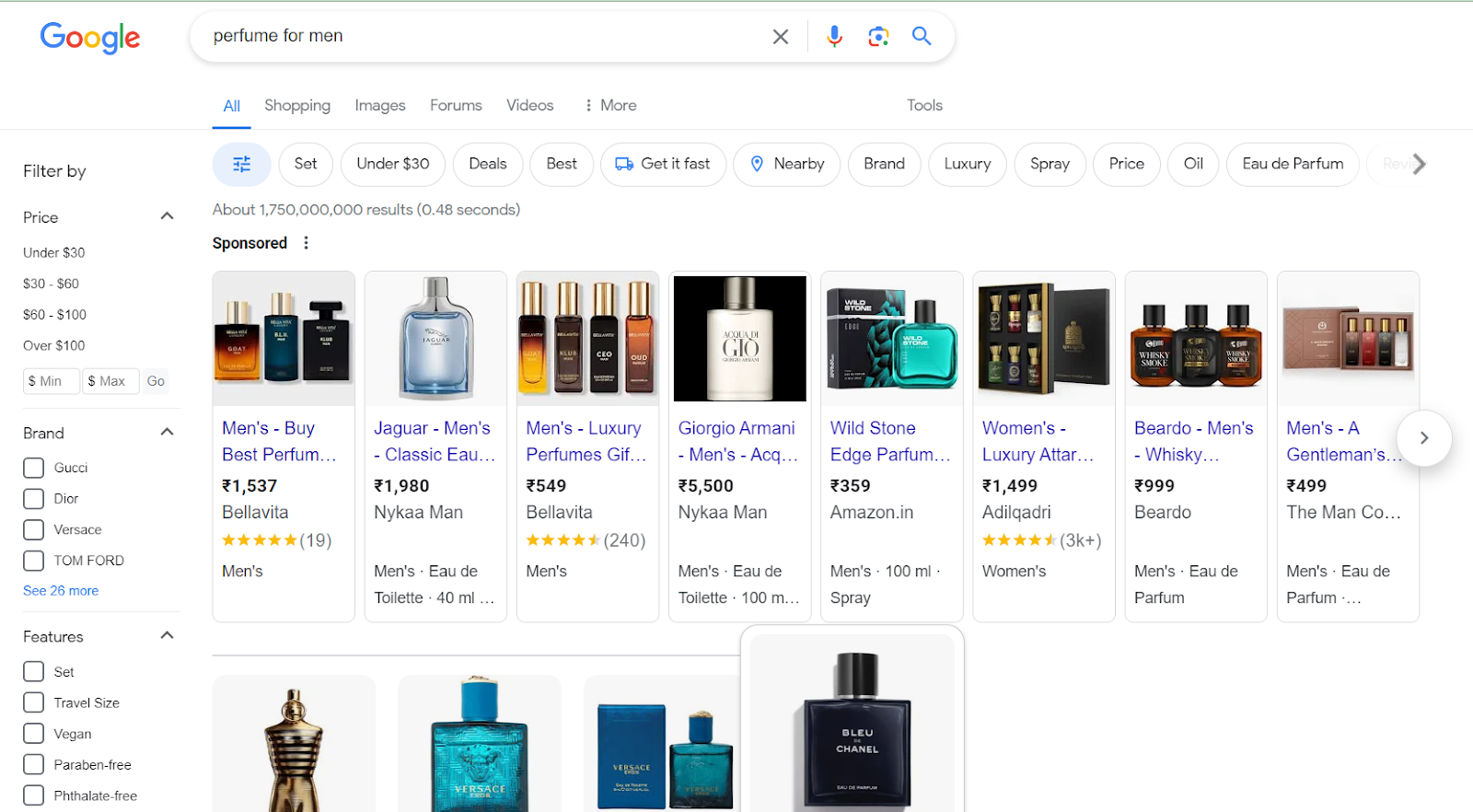Image resolution: width=1473 pixels, height=812 pixels.
Task: Collapse the Features filter section
Action: 167,635
